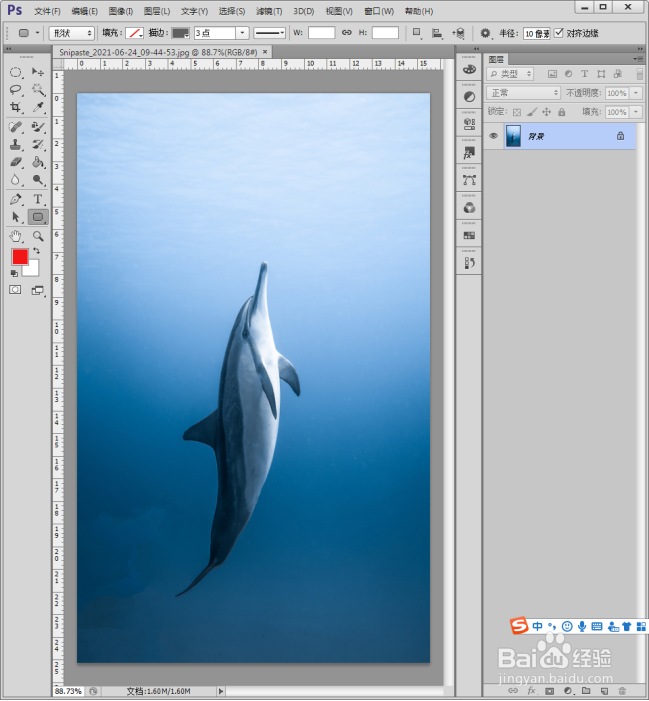
Task: Open the opacity slider dropdown arrow
Action: pos(636,93)
